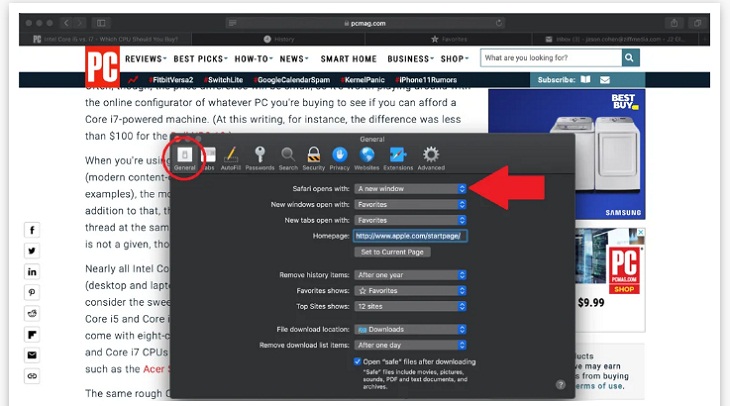Open the Tabs preferences pane
The width and height of the screenshot is (730, 406).
coord(209,158)
